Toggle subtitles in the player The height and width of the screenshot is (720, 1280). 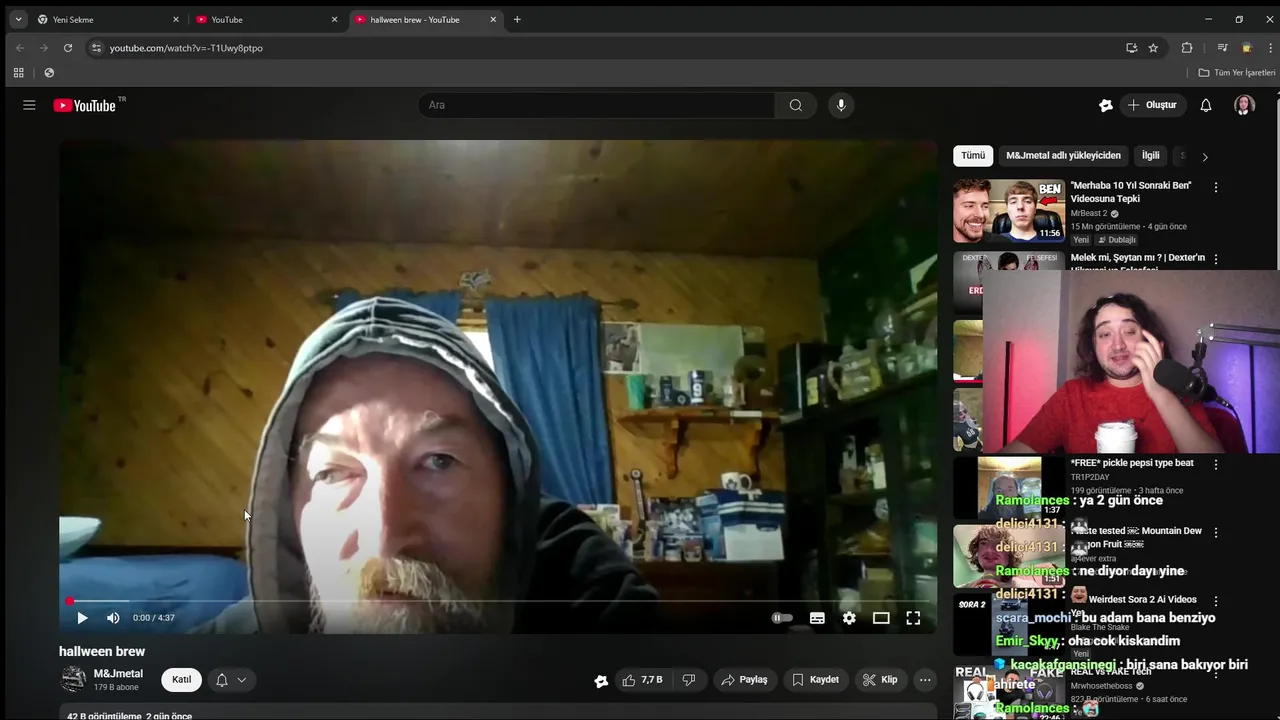pos(817,618)
